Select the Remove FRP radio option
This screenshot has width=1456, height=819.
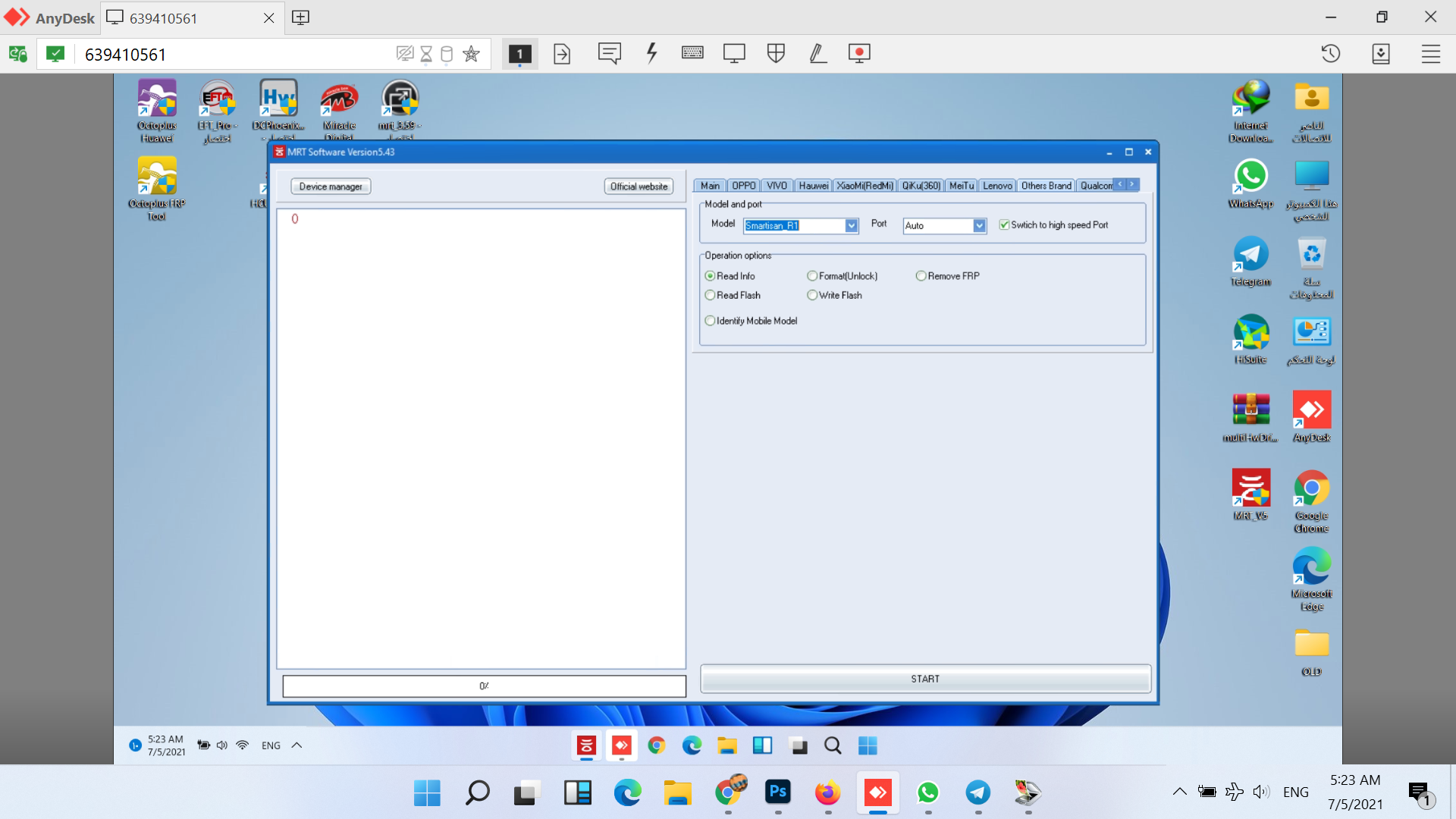tap(921, 276)
